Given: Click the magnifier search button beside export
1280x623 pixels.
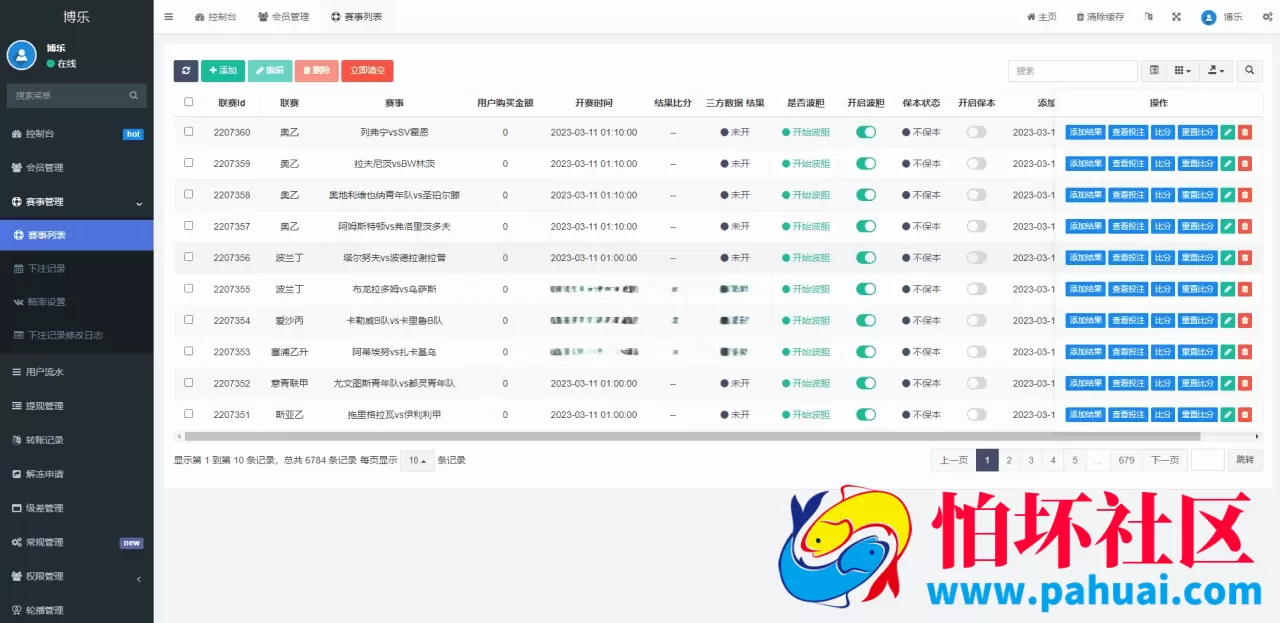Looking at the screenshot, I should tap(1249, 71).
